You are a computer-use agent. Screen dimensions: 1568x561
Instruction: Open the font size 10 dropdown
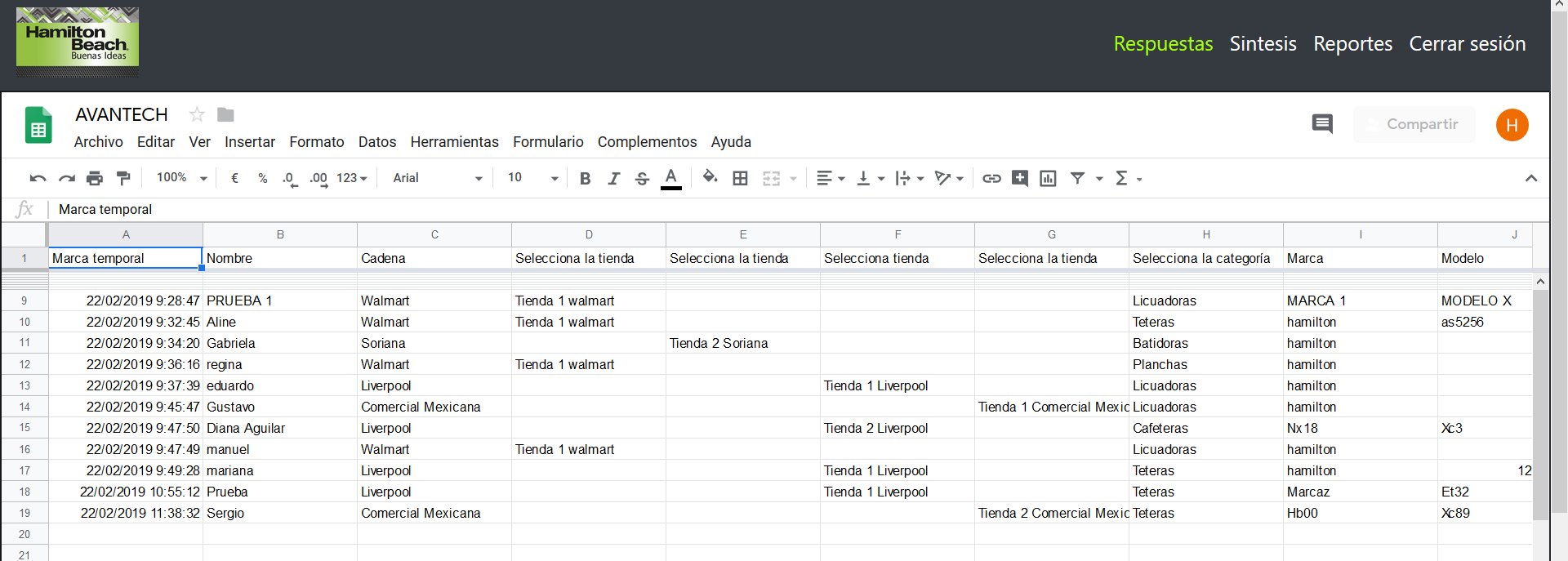[532, 178]
